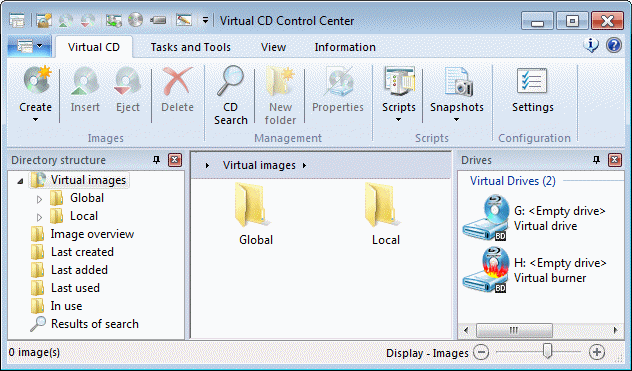Decrease display size with minus button
The image size is (632, 371).
click(481, 352)
